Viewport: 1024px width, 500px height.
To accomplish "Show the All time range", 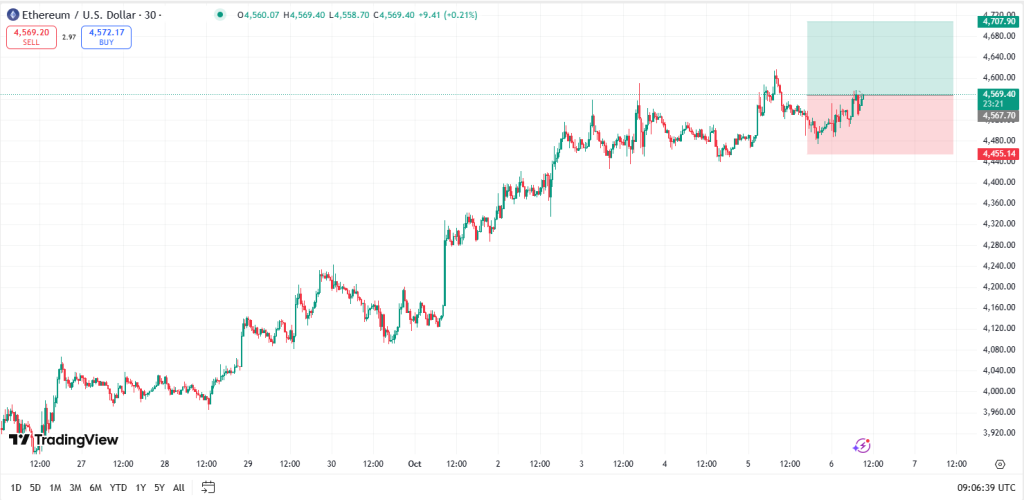I will 178,487.
